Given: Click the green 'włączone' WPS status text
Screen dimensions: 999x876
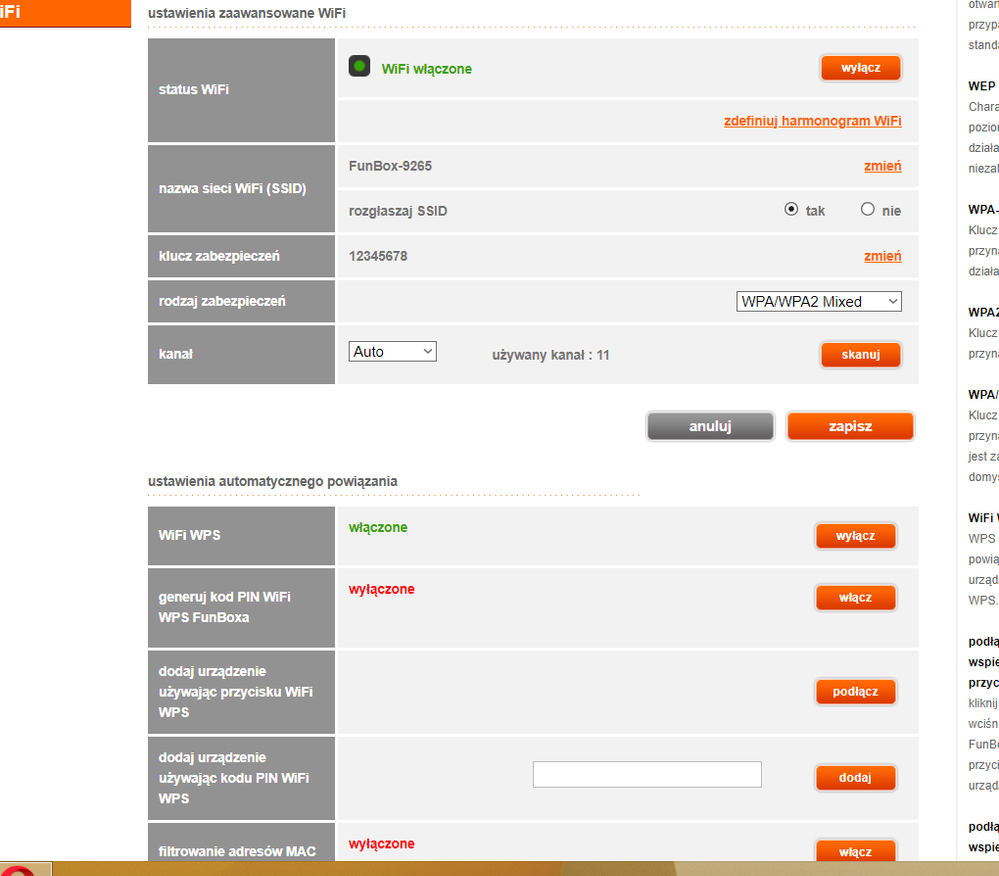Looking at the screenshot, I should click(378, 528).
